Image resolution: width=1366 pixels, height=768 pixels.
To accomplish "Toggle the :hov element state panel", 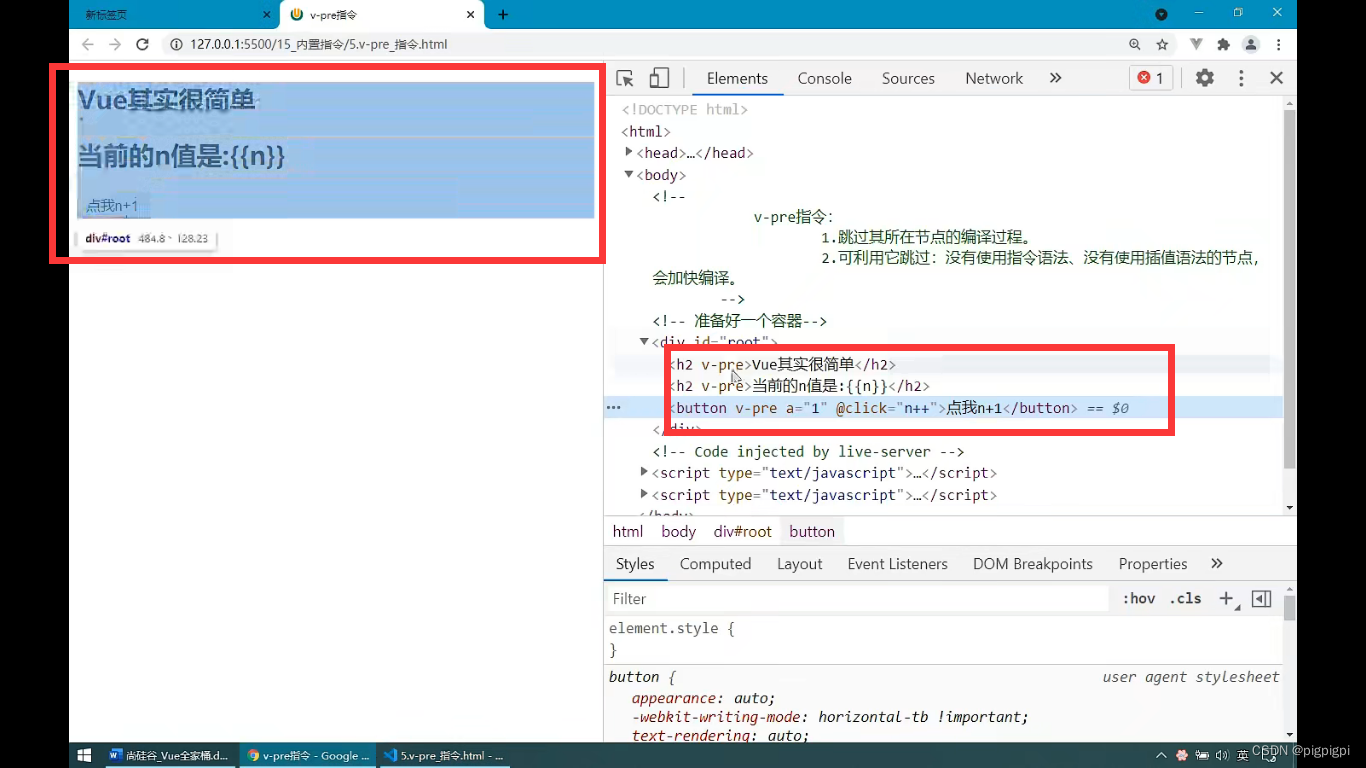I will point(1138,599).
